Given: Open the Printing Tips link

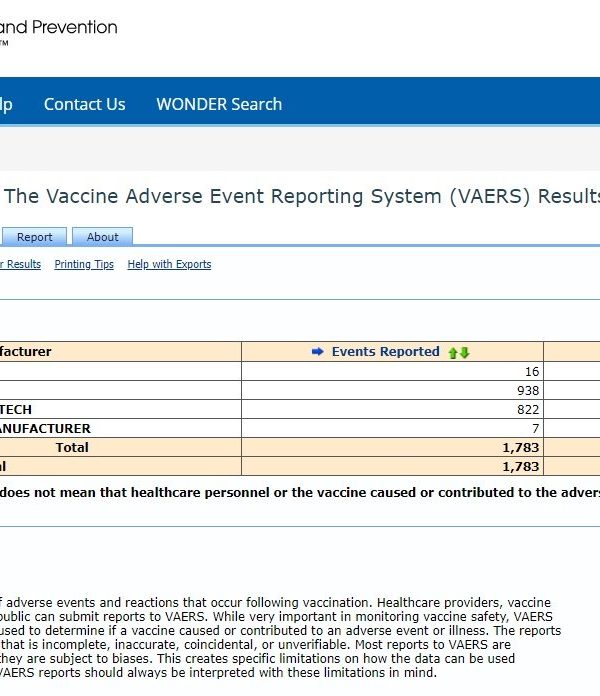Looking at the screenshot, I should coord(84,264).
